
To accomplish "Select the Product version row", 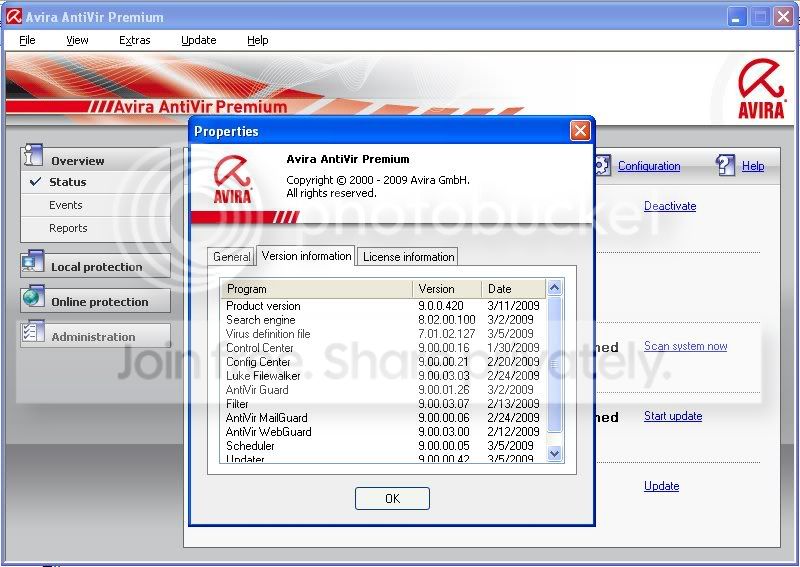I will (x=384, y=306).
